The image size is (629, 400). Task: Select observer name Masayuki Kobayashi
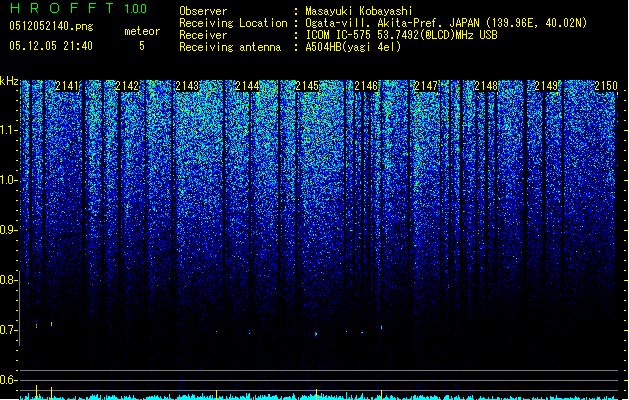359,11
